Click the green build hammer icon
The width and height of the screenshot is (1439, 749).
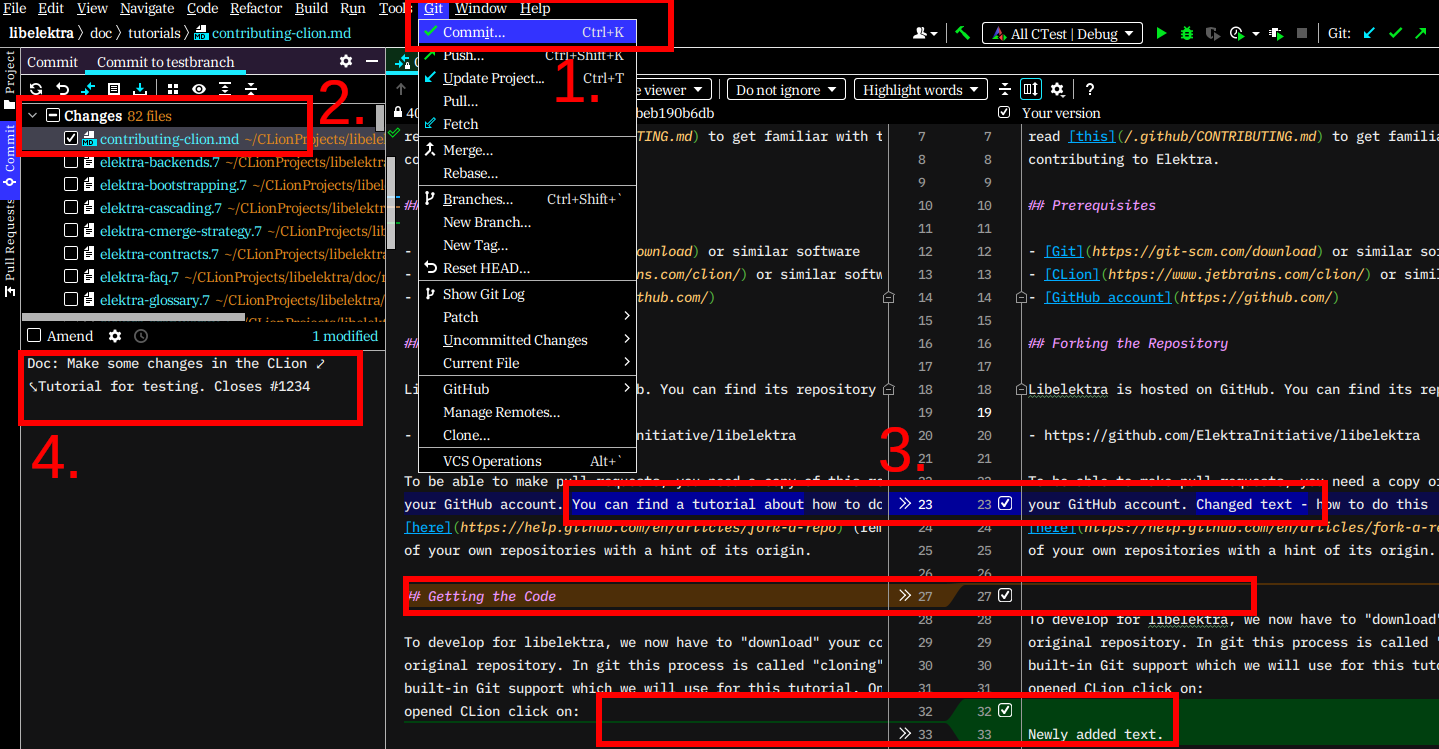[x=963, y=33]
